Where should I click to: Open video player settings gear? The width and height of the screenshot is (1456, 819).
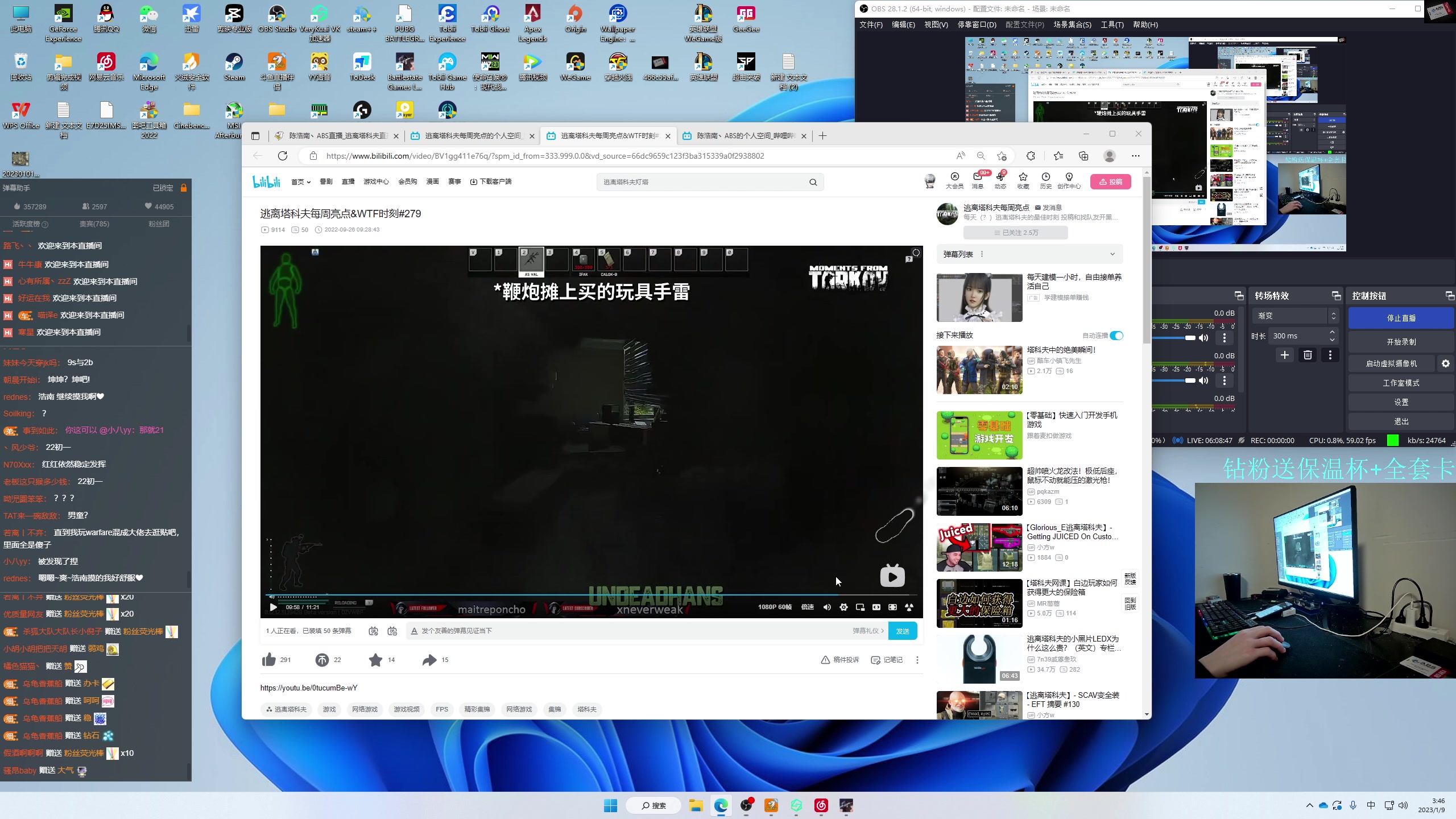[843, 607]
